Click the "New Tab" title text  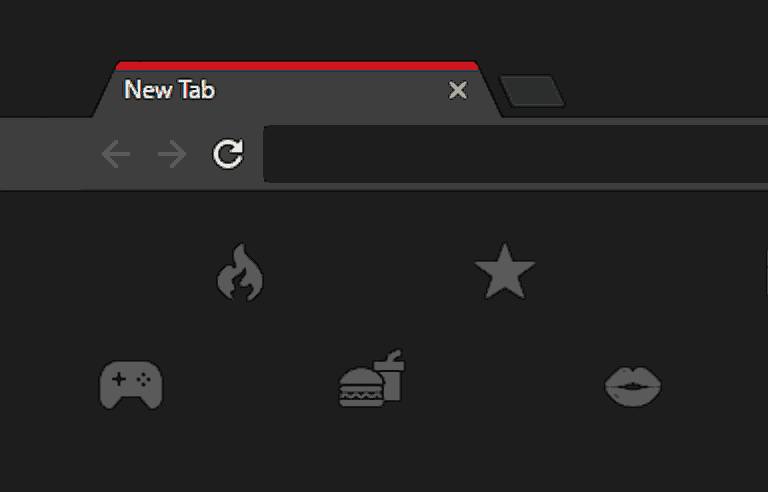[x=169, y=90]
